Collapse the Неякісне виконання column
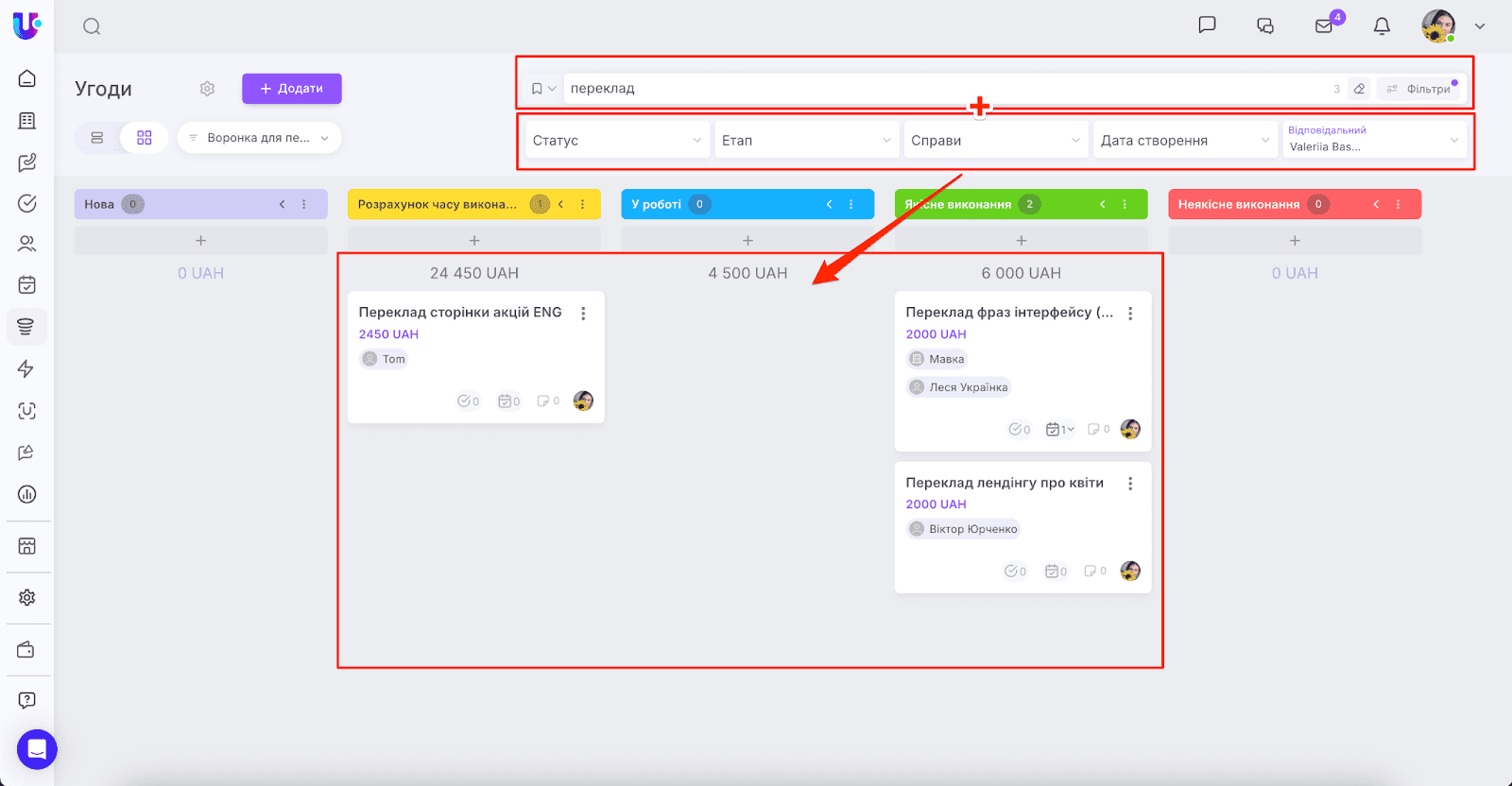Image resolution: width=1512 pixels, height=786 pixels. (x=1376, y=204)
